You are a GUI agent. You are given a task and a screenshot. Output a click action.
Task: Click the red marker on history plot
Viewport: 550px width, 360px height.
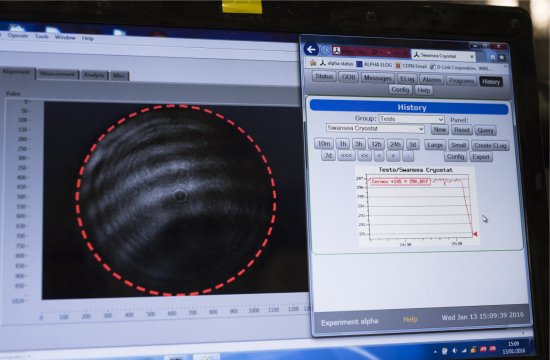point(475,234)
